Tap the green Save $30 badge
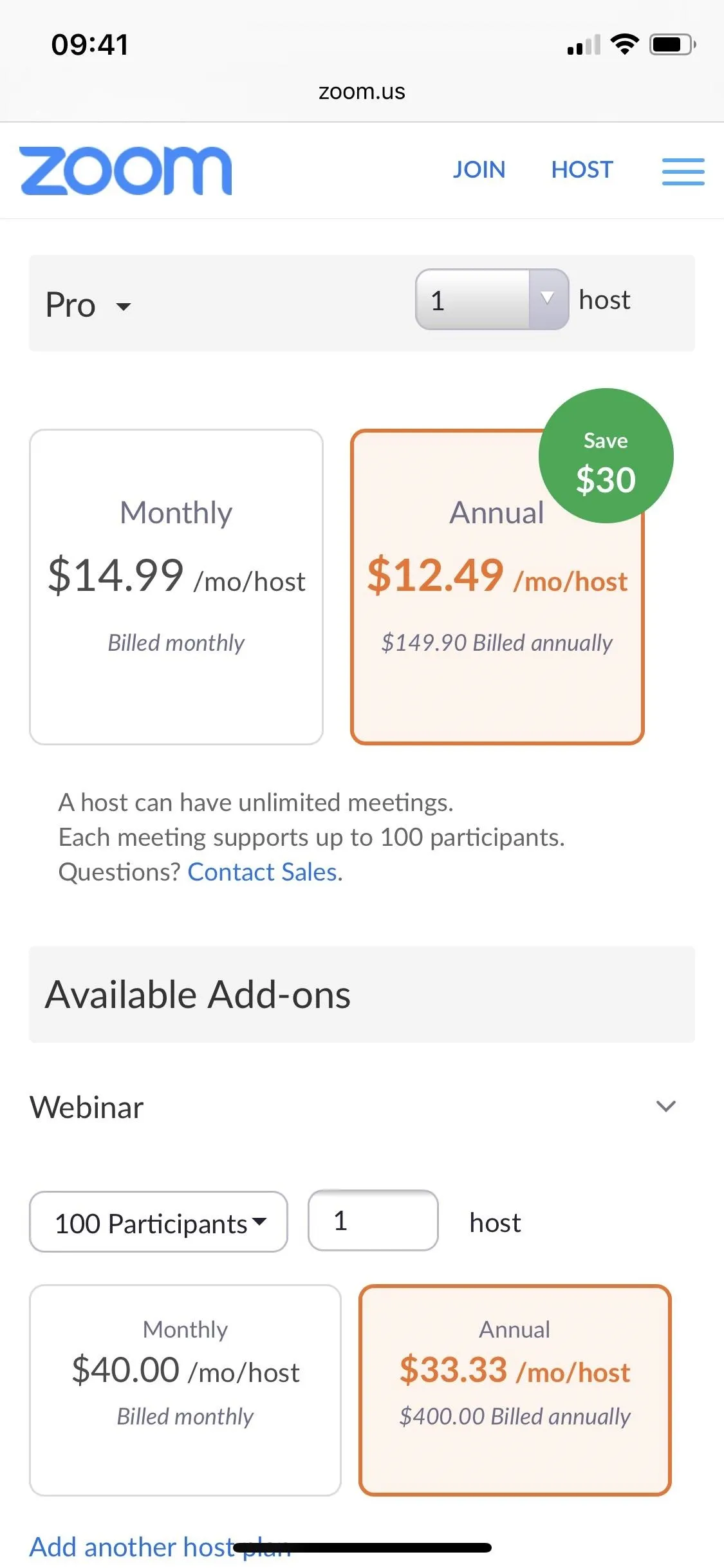 coord(606,456)
